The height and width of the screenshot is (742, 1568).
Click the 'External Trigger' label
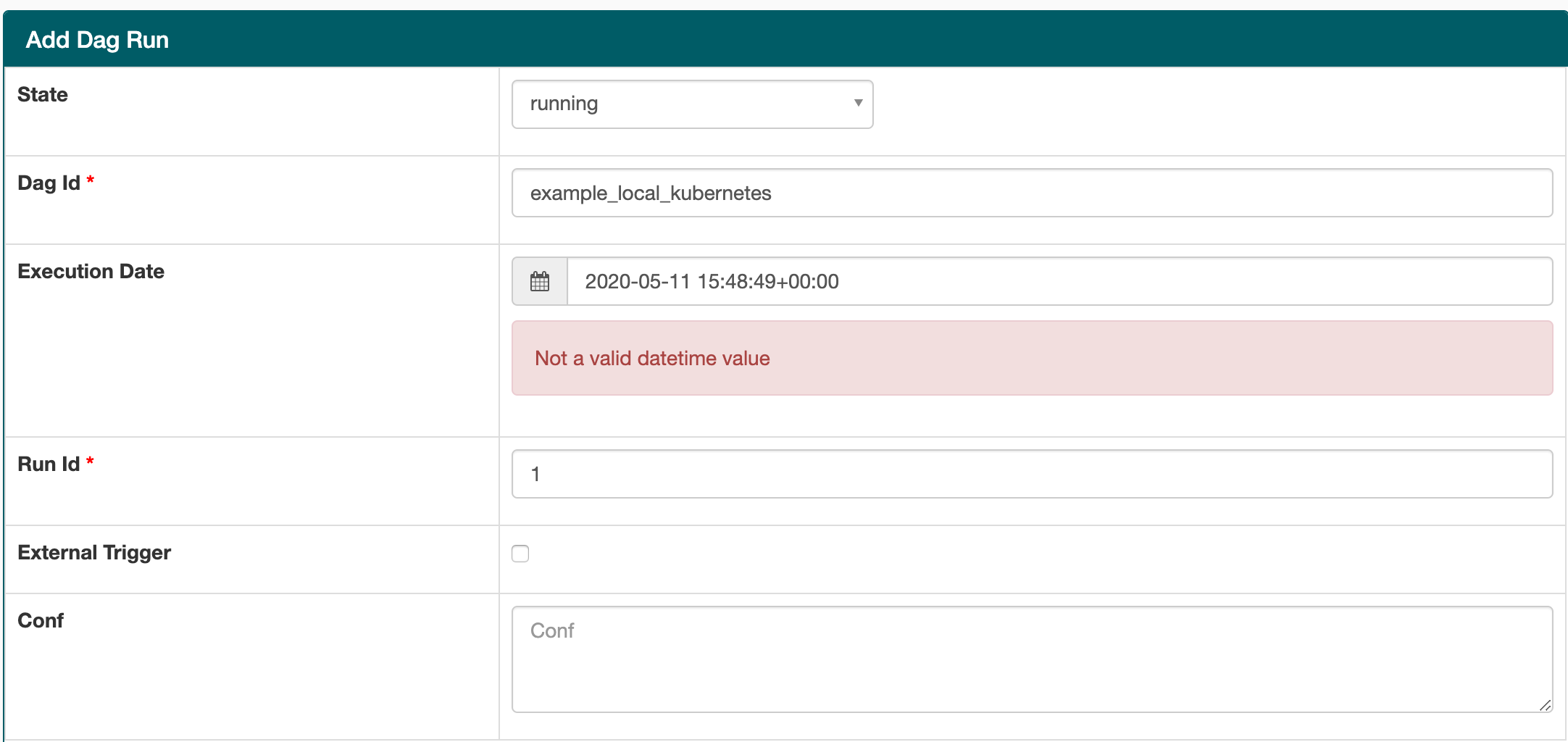94,552
